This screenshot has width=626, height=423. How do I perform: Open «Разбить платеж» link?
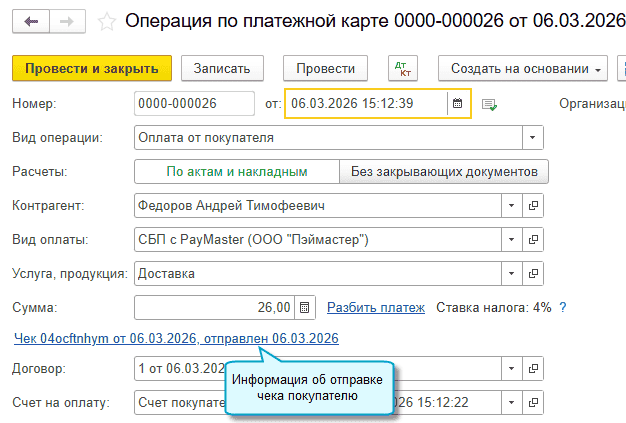[376, 308]
